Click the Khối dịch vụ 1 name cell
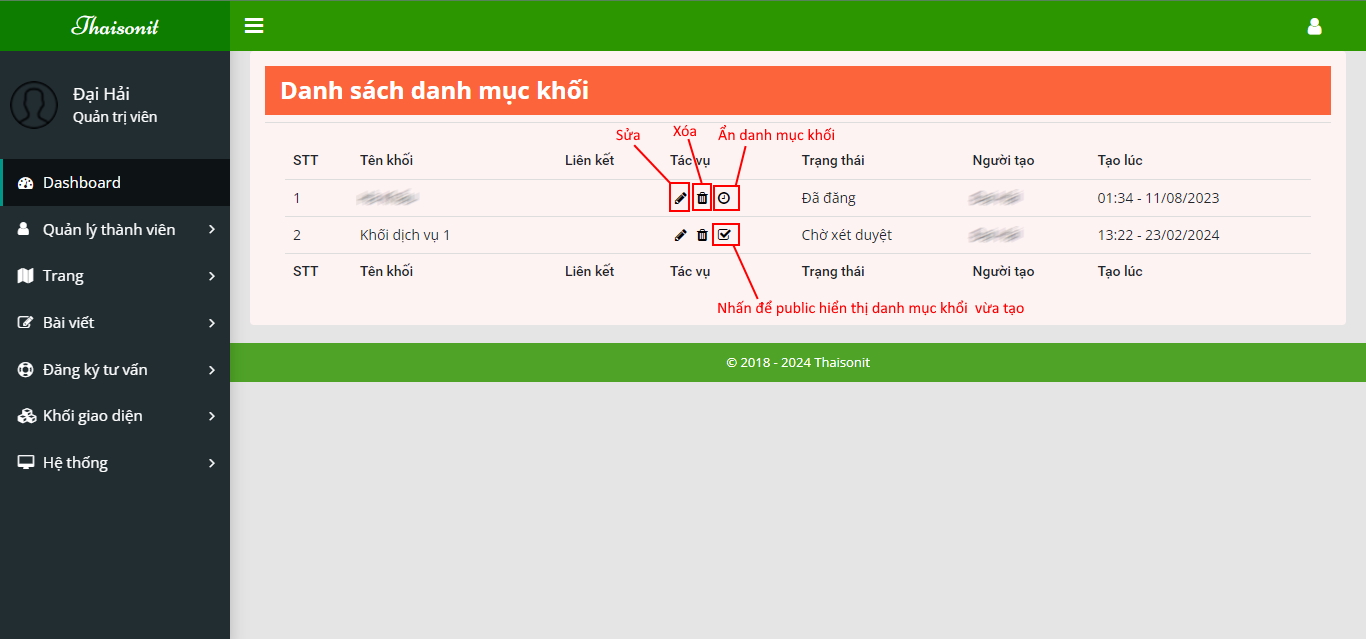 pos(405,235)
